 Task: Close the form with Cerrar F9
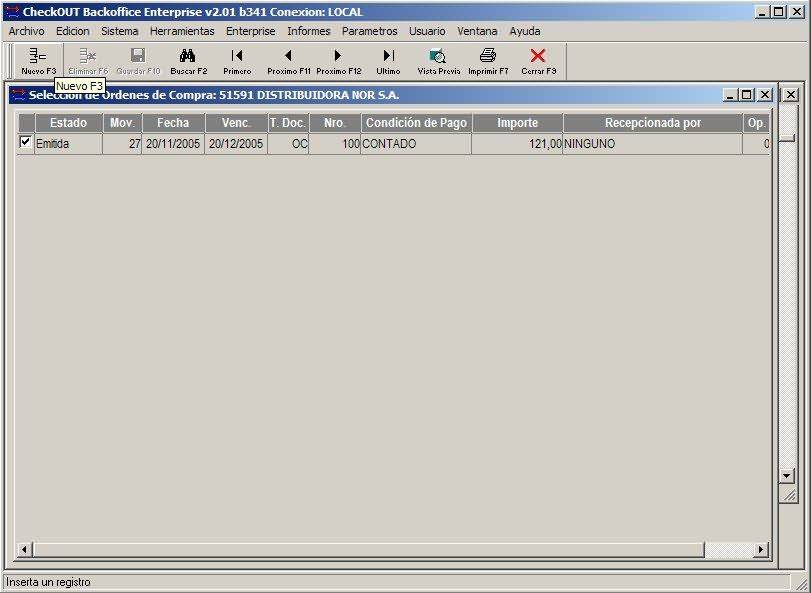[x=538, y=61]
